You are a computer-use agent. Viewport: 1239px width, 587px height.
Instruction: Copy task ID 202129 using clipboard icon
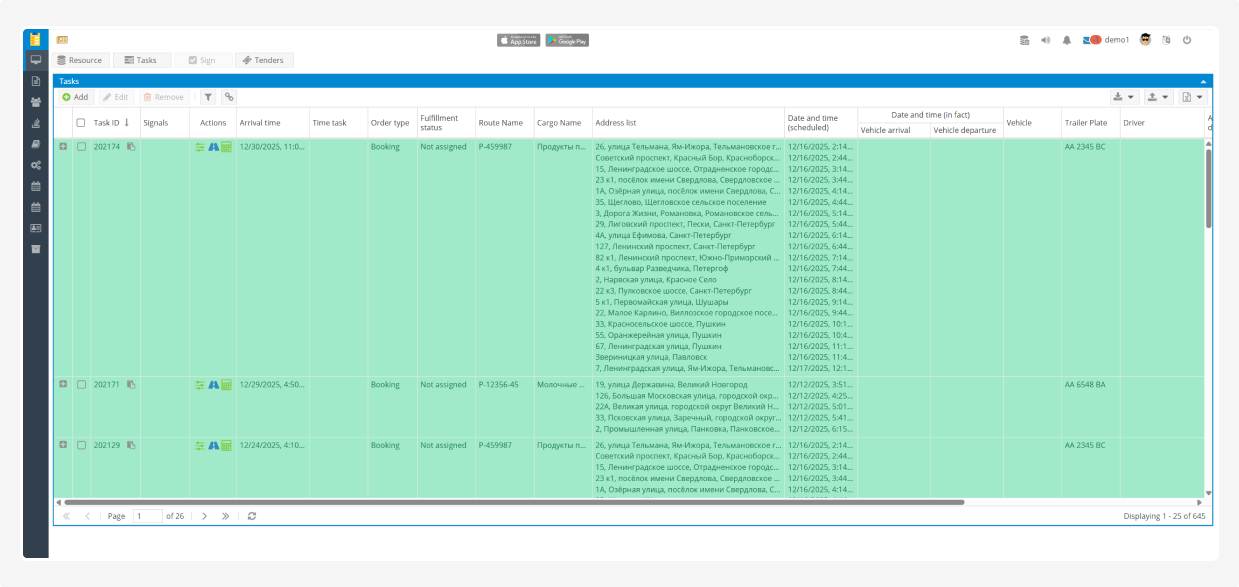(x=131, y=445)
